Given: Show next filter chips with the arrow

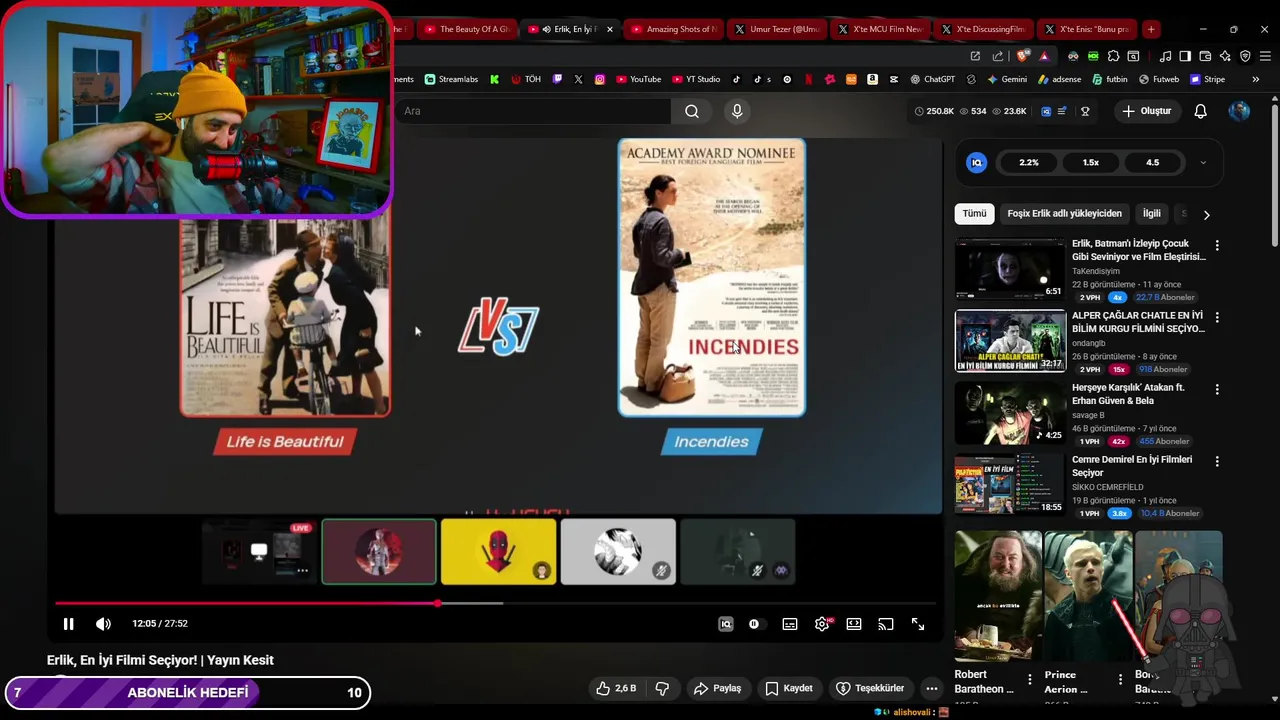Looking at the screenshot, I should coord(1206,214).
